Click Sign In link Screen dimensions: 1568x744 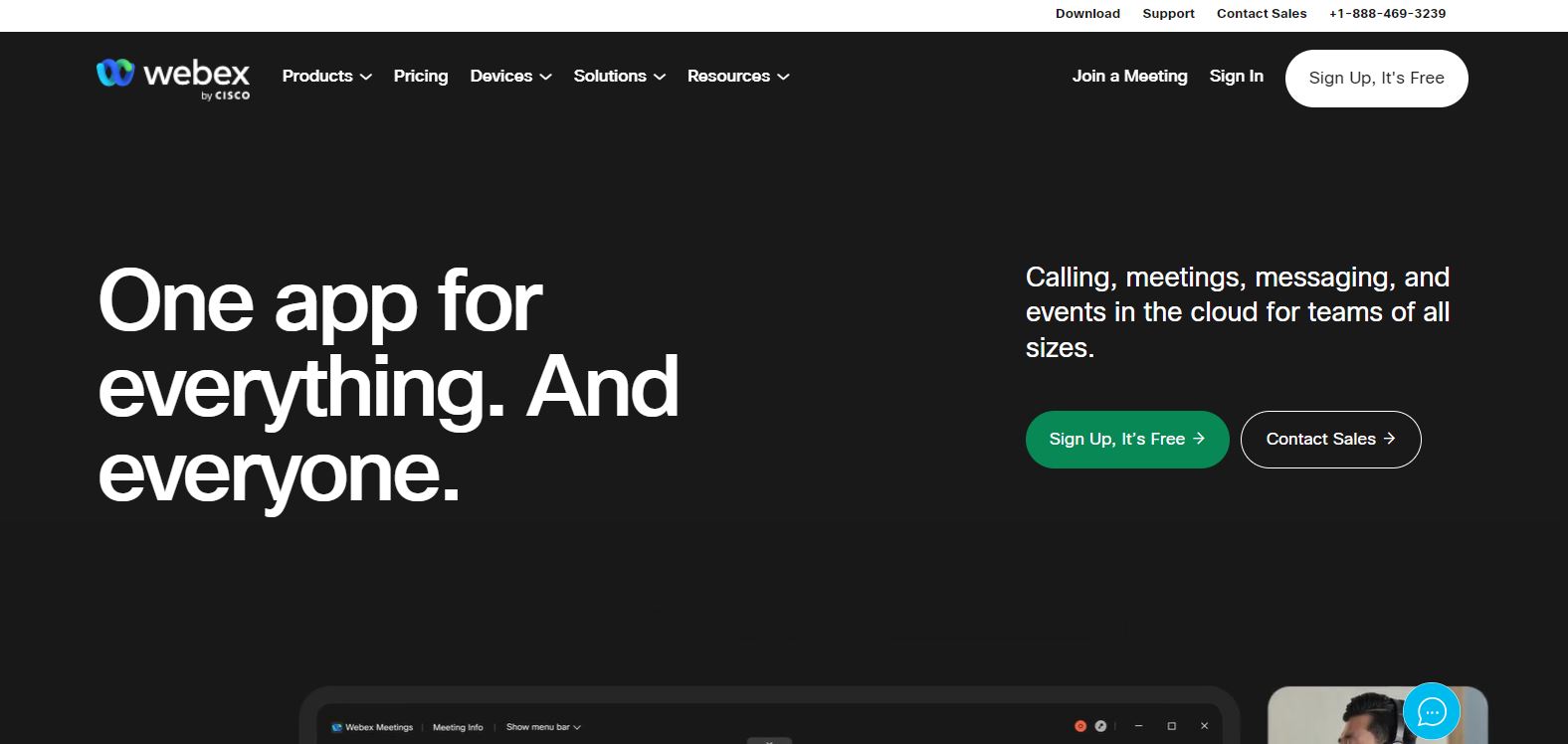point(1236,76)
